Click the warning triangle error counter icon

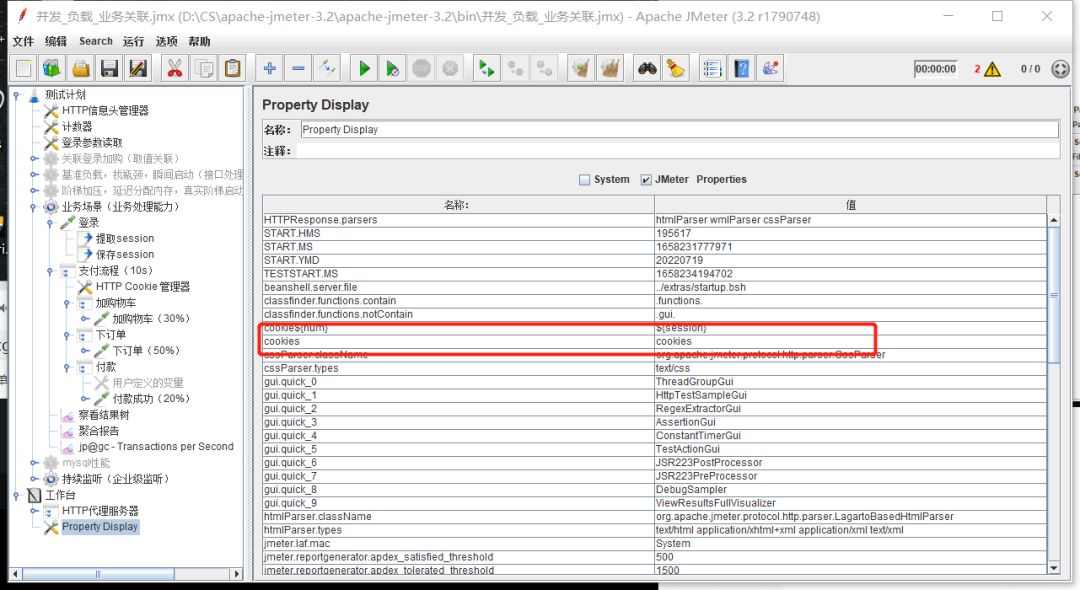tap(991, 69)
